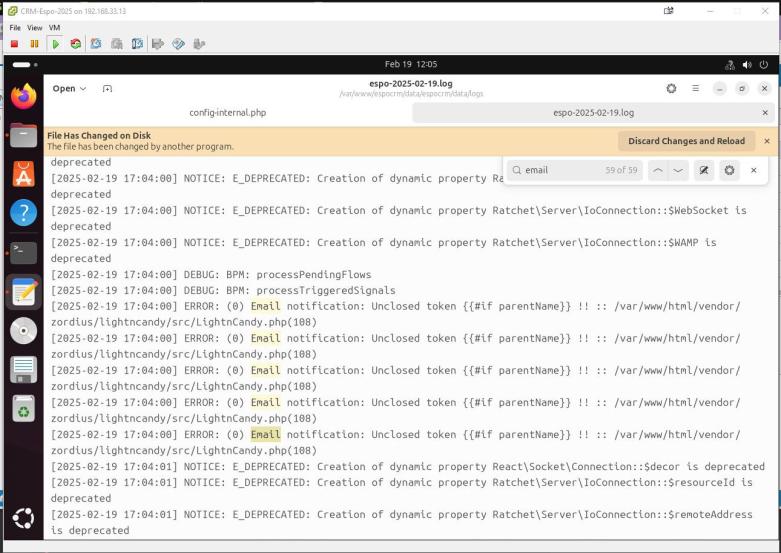Viewport: 781px width, 553px height.
Task: Click the green Power On play icon
Action: coord(55,44)
